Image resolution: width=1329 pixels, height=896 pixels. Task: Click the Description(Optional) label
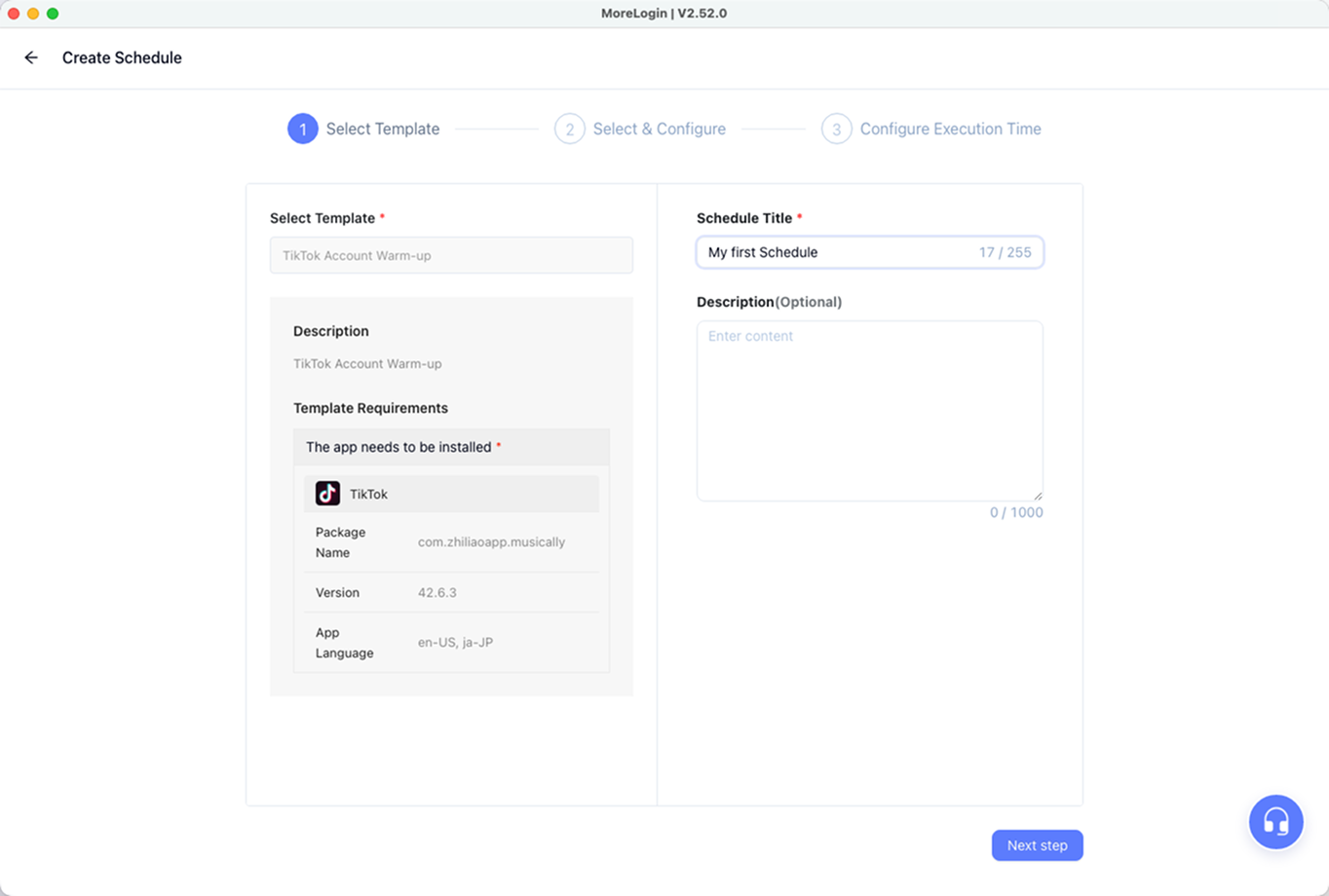[x=769, y=302]
